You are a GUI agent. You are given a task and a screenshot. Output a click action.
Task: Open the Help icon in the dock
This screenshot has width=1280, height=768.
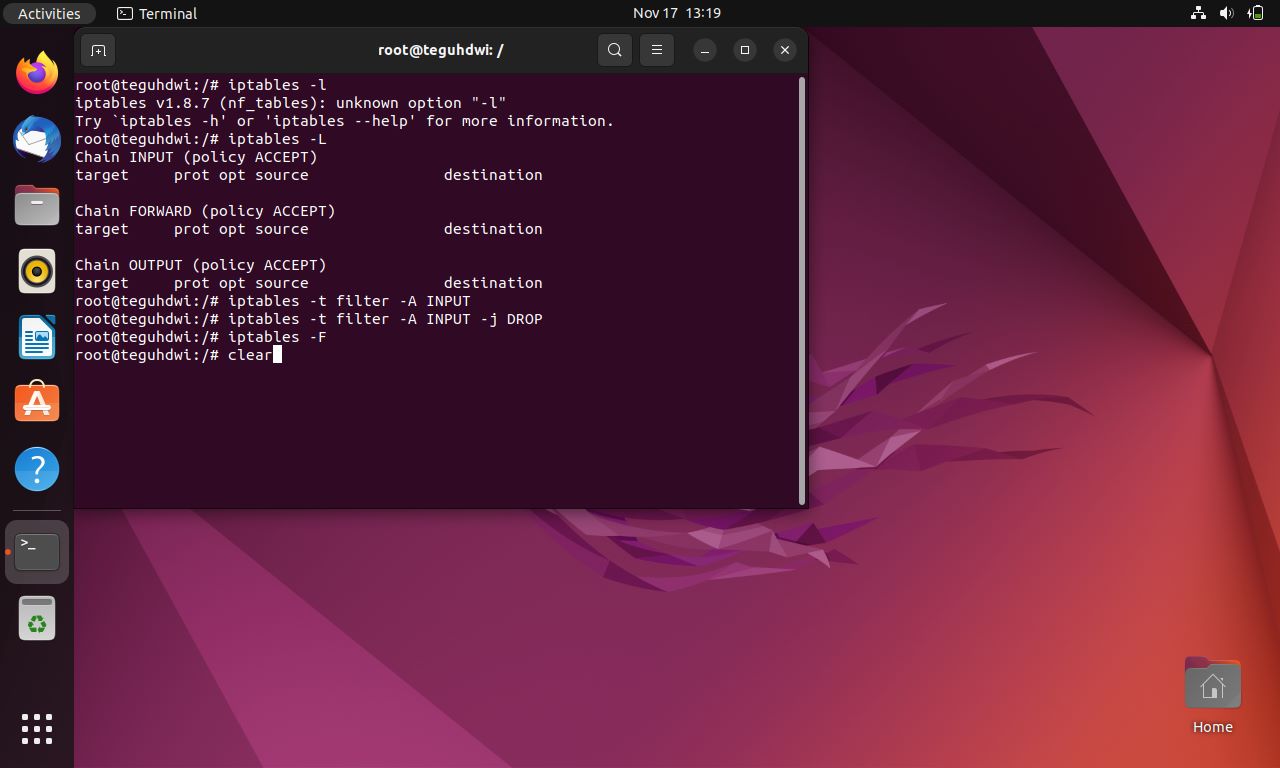(37, 469)
